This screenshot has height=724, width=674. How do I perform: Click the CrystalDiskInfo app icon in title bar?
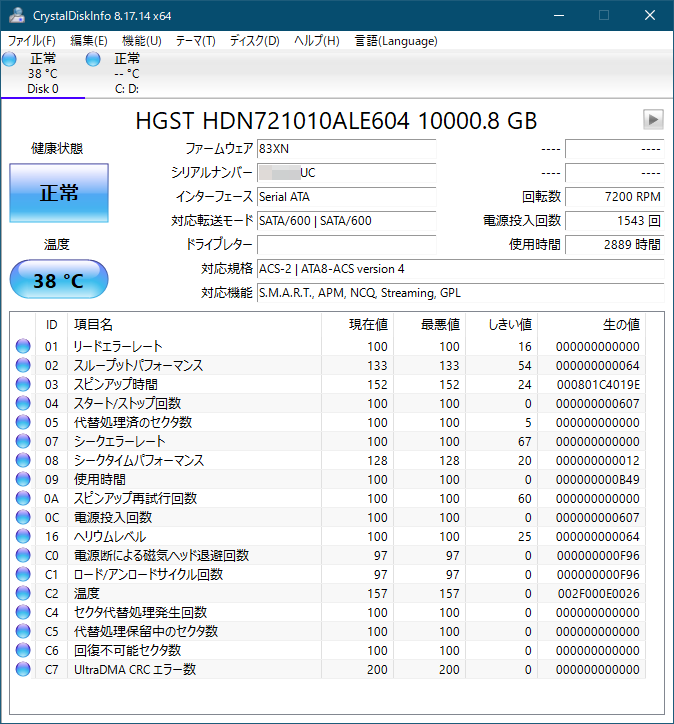click(x=17, y=15)
